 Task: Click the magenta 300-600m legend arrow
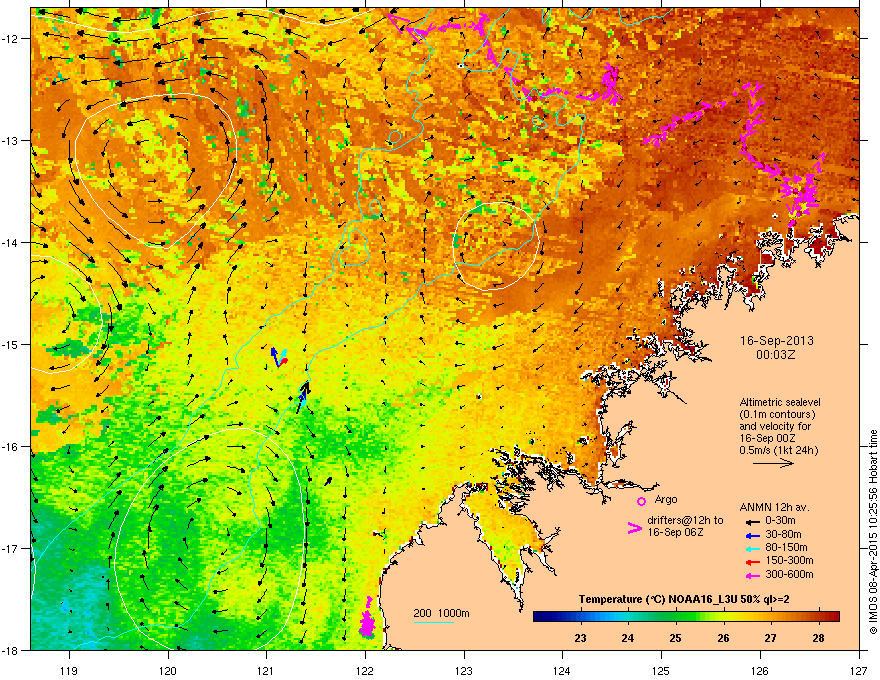[752, 575]
